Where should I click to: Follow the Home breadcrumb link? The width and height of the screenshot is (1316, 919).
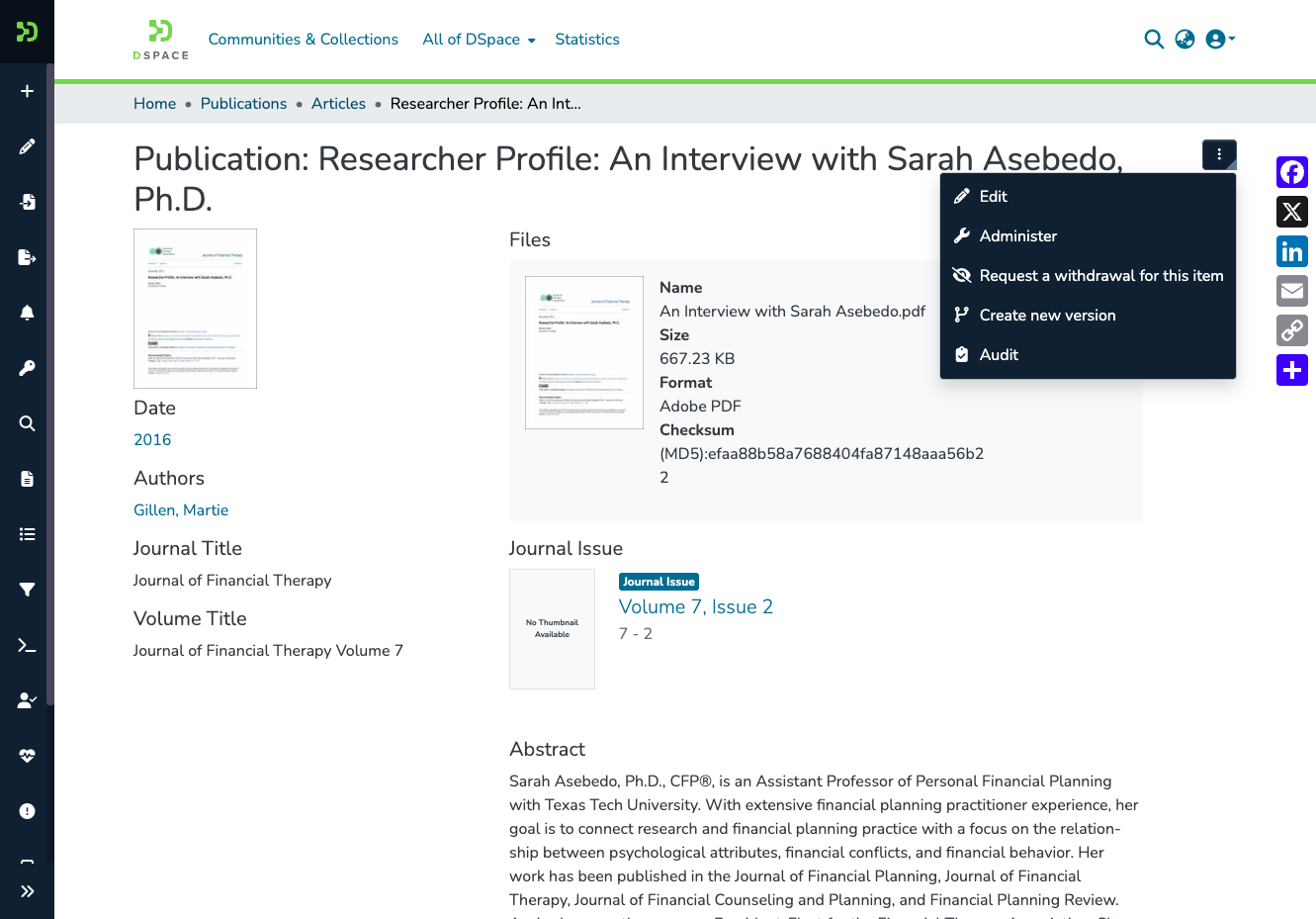(x=154, y=104)
